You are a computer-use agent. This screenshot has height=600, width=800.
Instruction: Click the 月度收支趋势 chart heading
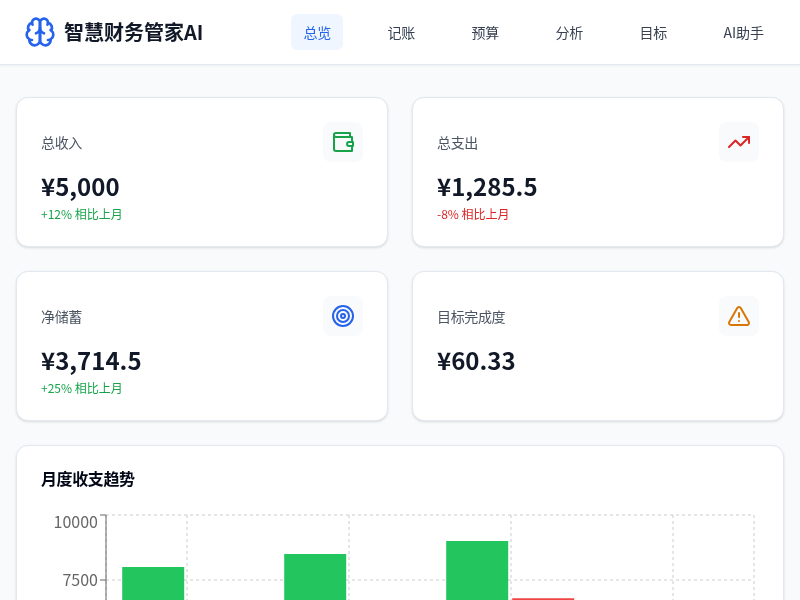click(88, 479)
